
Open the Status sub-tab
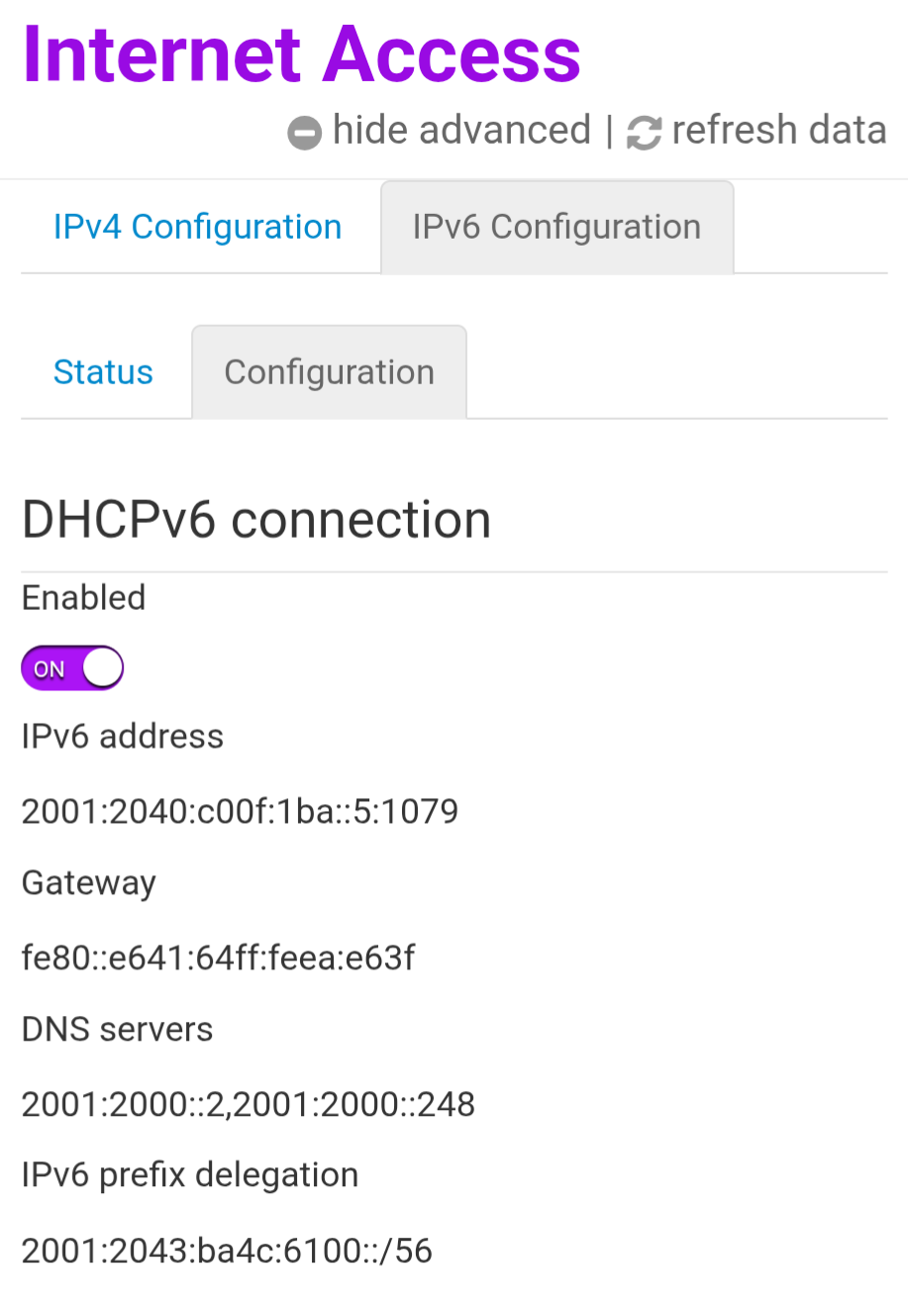click(x=103, y=372)
